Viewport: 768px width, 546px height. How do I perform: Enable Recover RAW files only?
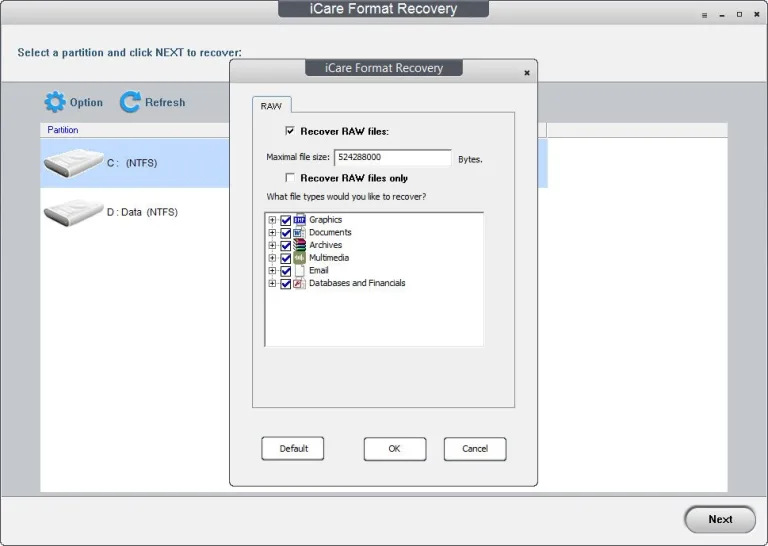click(x=290, y=177)
